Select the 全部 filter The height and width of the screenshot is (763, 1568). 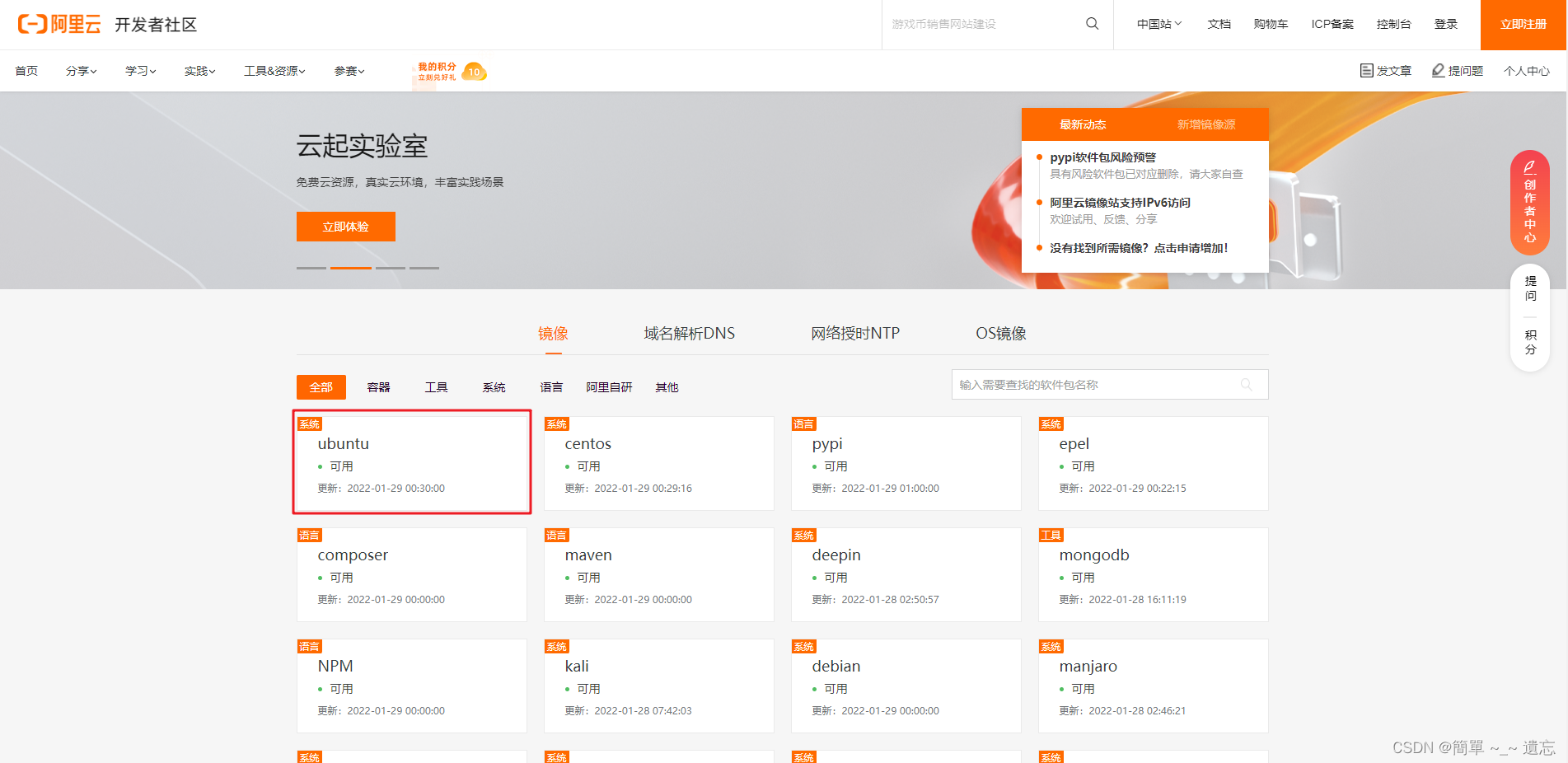[321, 387]
